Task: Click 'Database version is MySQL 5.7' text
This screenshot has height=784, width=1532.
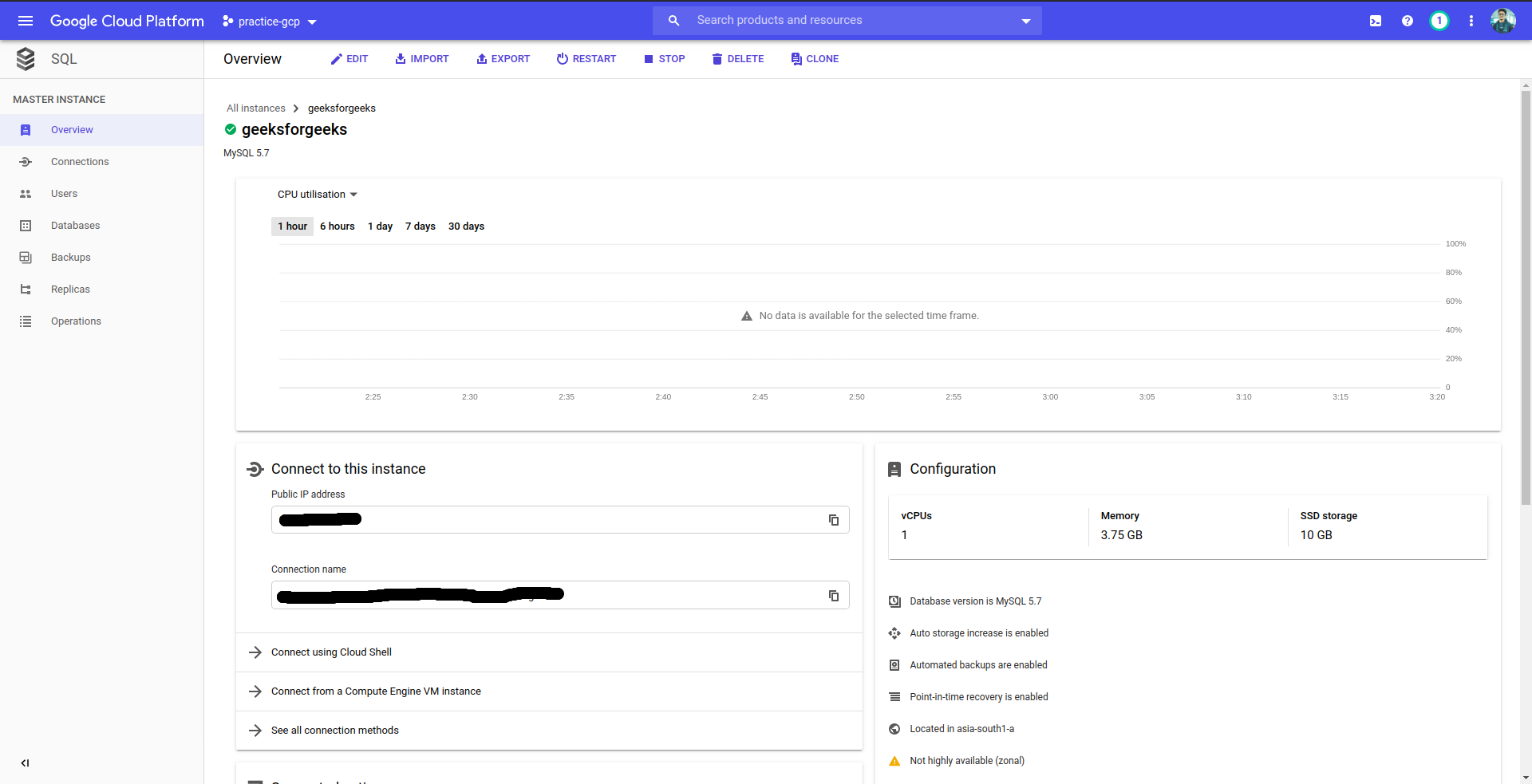Action: tap(976, 601)
